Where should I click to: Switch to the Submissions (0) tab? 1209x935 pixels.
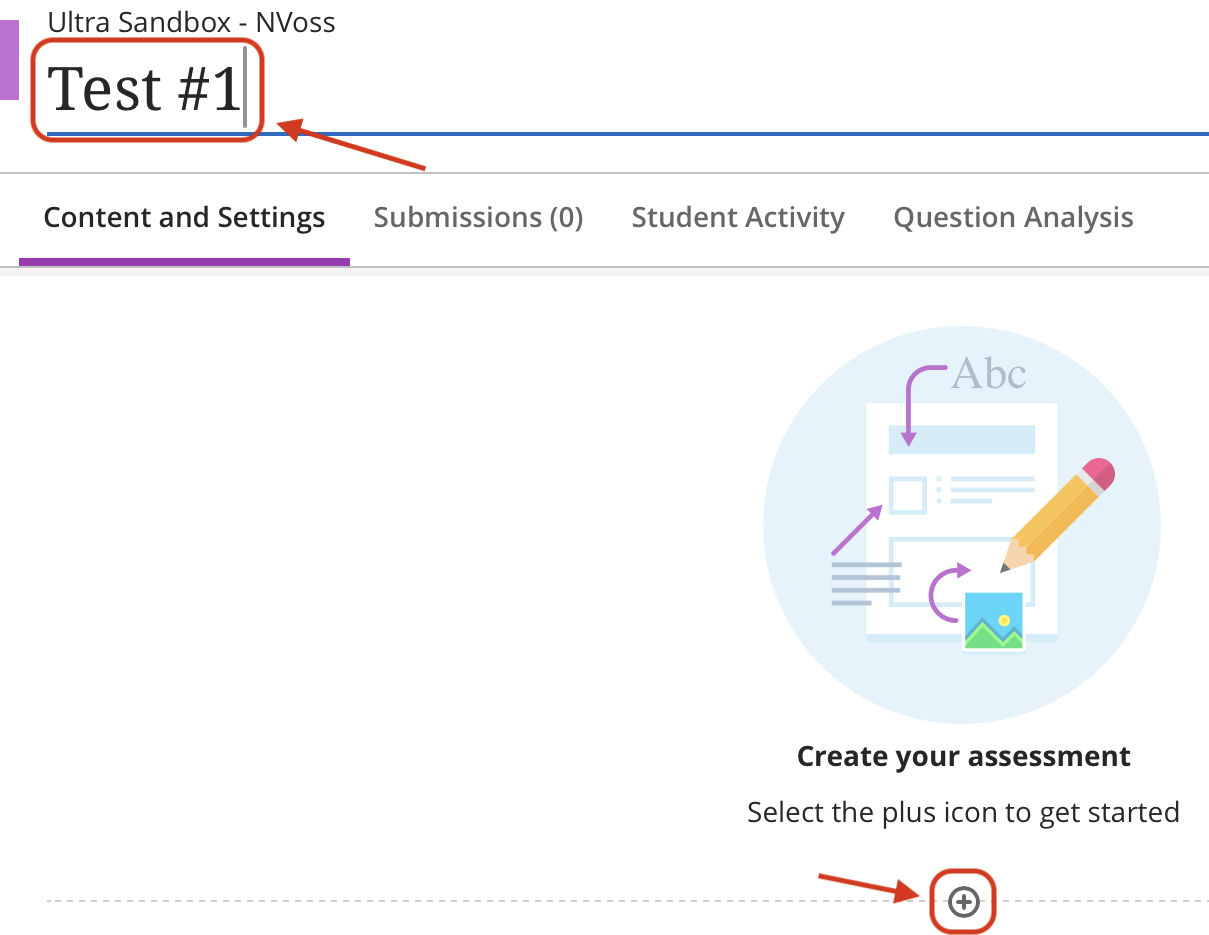pos(478,218)
